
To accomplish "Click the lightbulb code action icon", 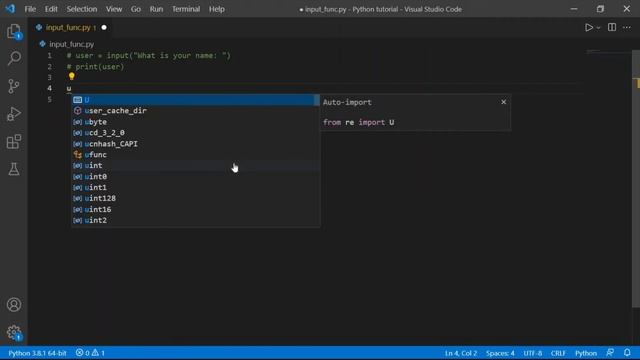I will 71,76.
